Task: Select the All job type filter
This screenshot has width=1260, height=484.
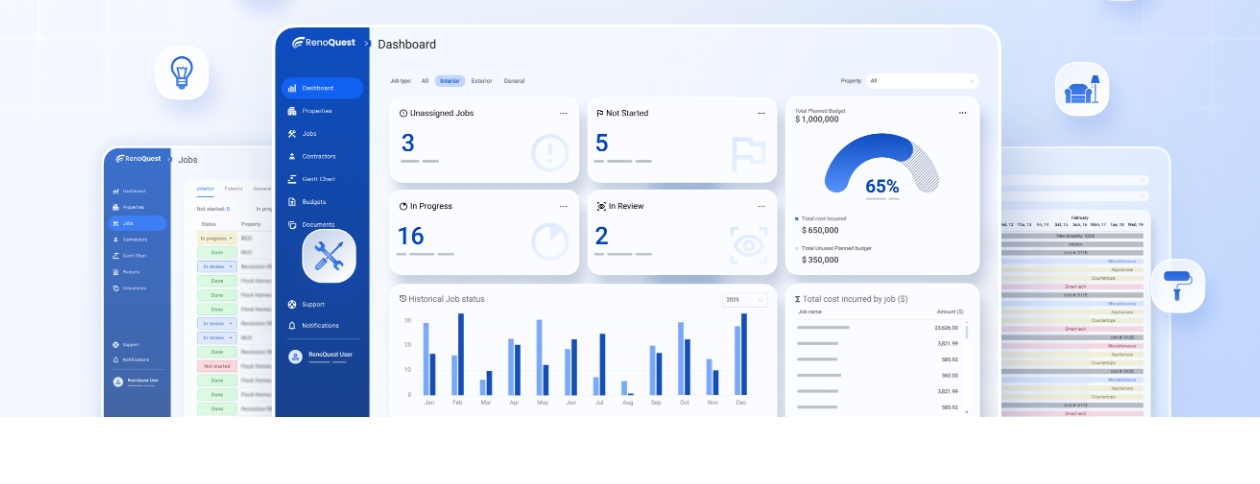Action: click(x=425, y=81)
